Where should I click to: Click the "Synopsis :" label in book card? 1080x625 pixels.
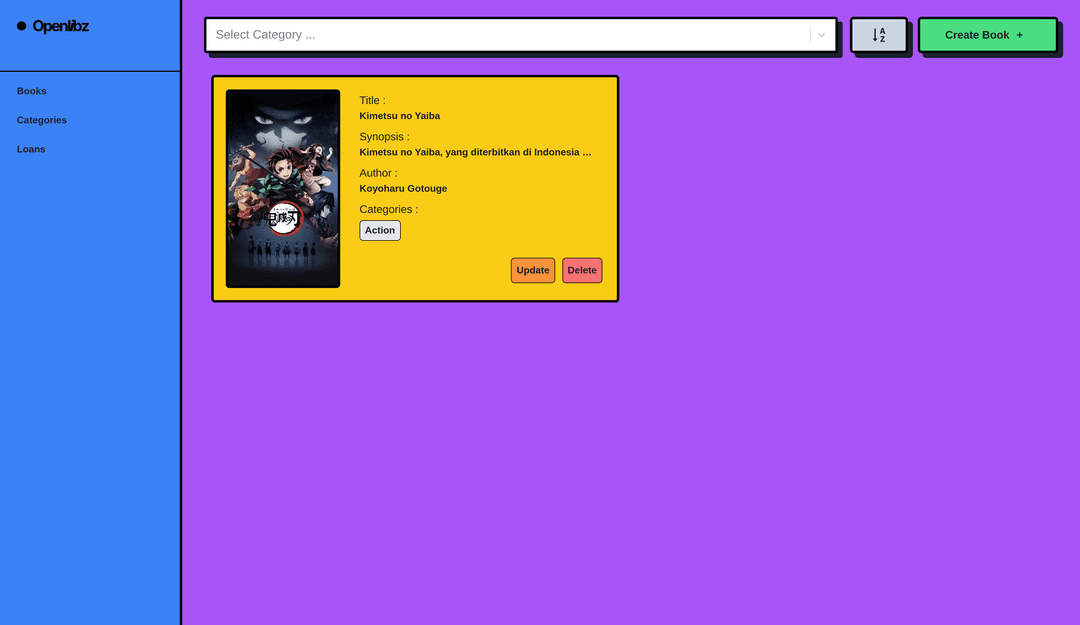(x=384, y=136)
